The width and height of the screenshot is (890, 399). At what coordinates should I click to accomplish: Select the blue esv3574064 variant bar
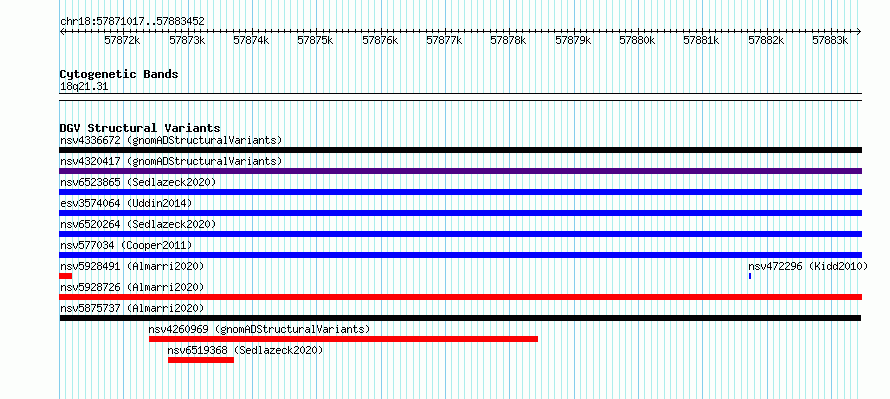pyautogui.click(x=460, y=213)
